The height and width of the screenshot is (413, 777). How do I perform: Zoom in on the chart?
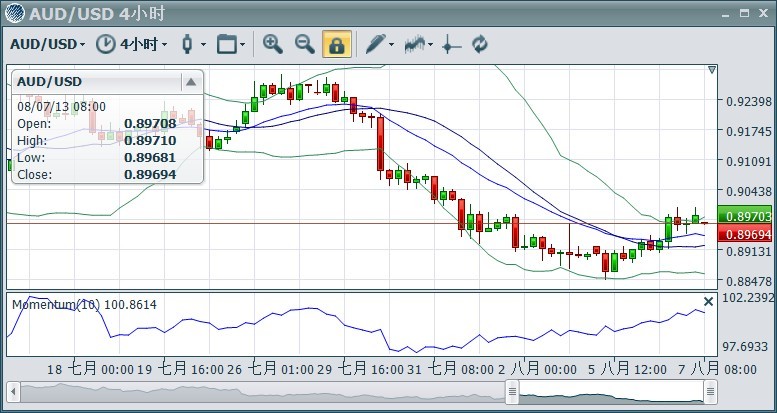tap(273, 44)
